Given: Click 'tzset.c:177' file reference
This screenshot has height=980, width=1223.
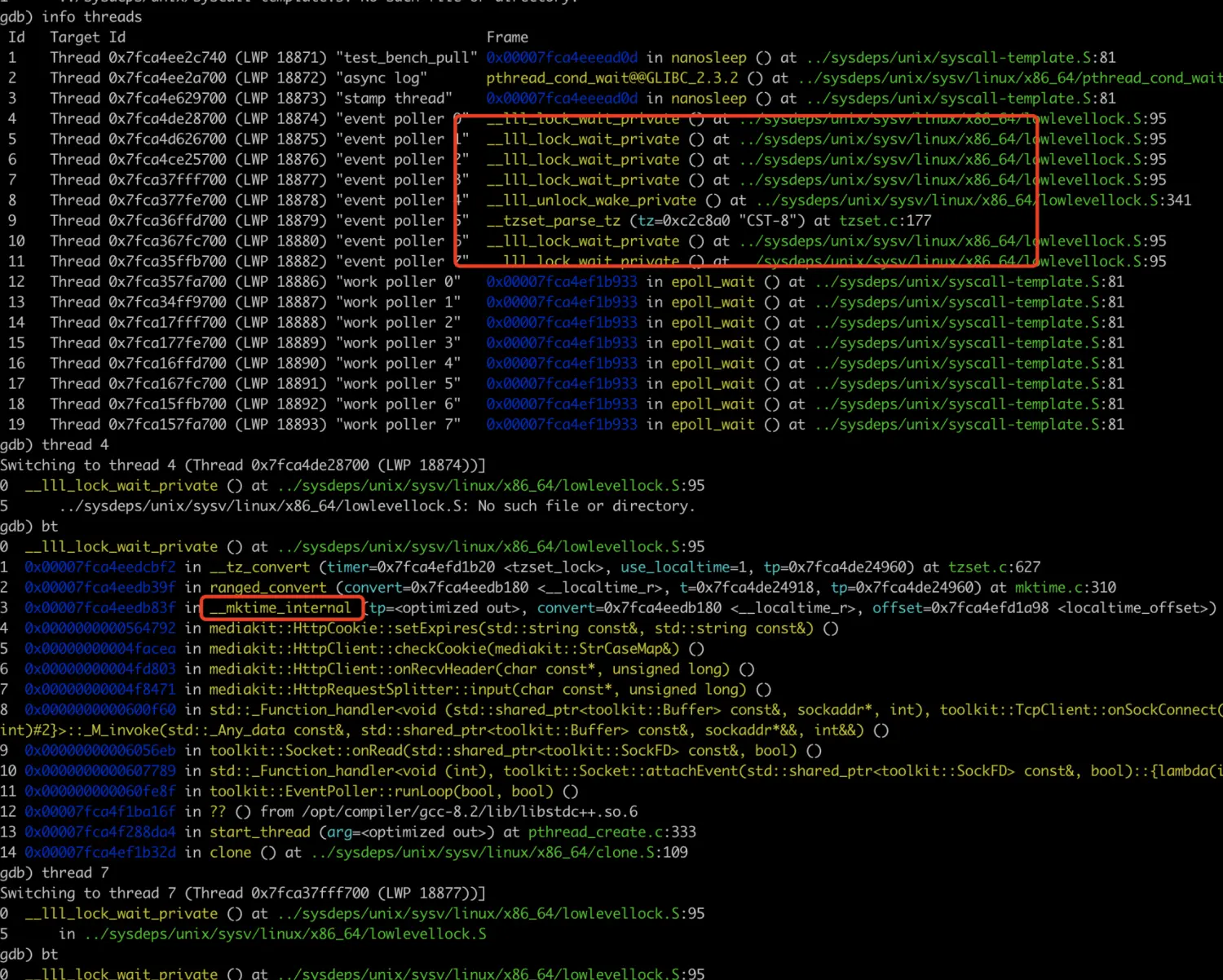Looking at the screenshot, I should [x=885, y=220].
